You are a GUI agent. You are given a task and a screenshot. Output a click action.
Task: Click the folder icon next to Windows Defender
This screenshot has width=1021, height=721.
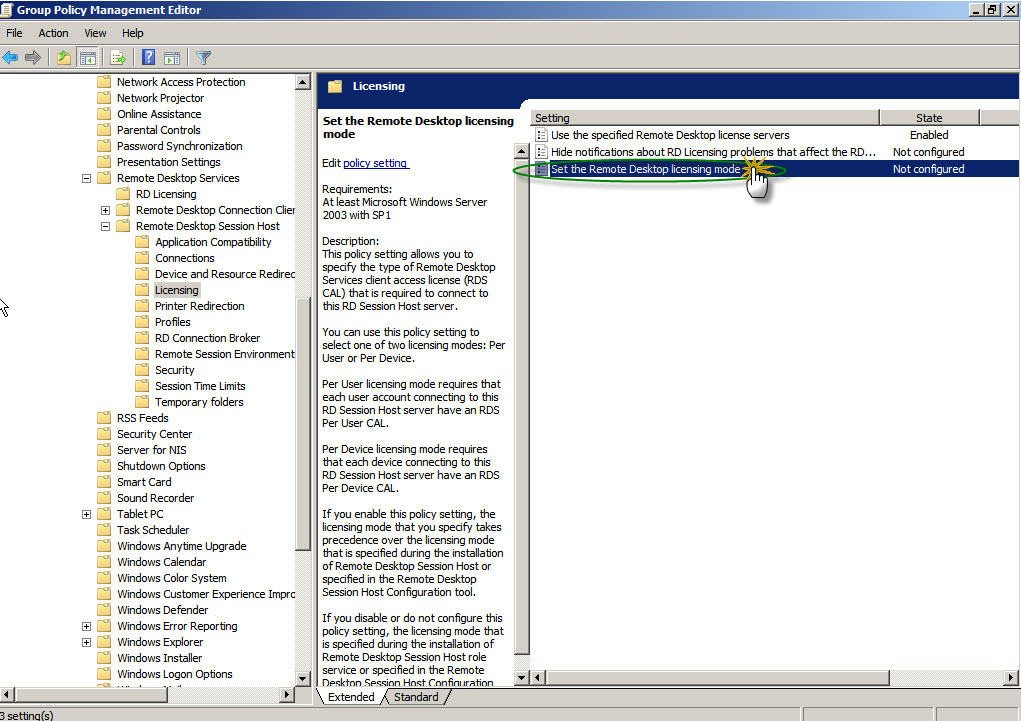click(x=104, y=610)
